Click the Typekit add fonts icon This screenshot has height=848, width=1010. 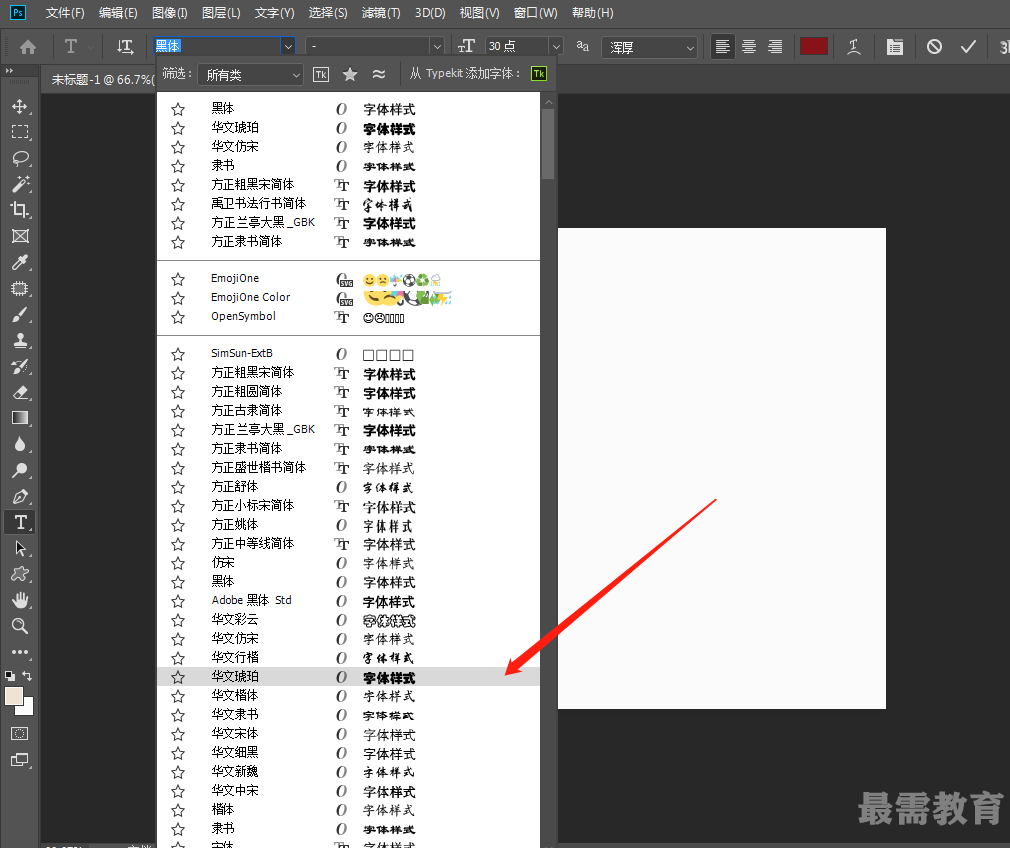[x=538, y=73]
